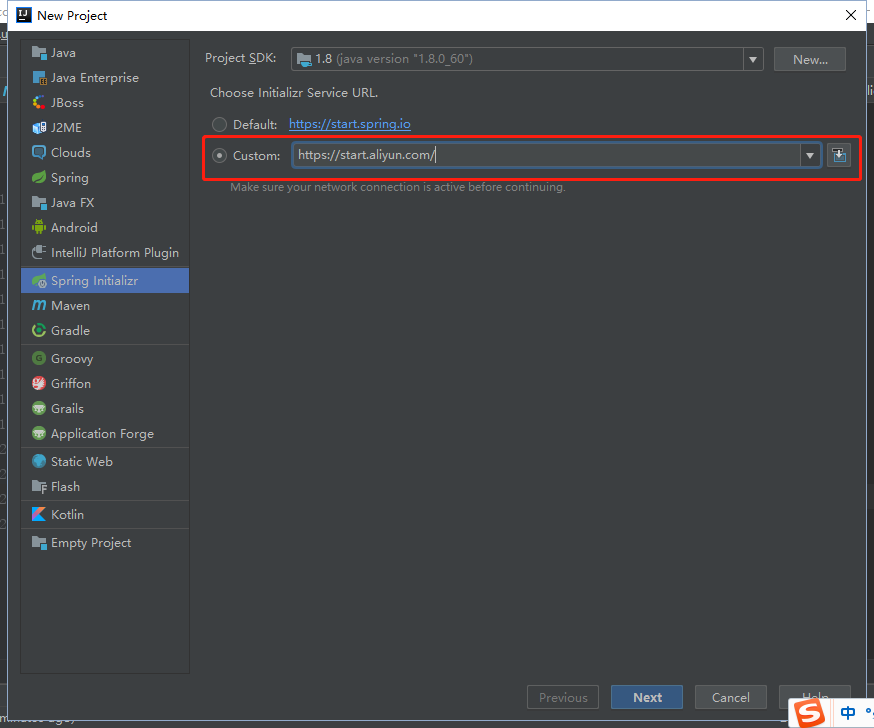Viewport: 874px width, 728px height.
Task: Click the Sogou input method icon
Action: [x=809, y=713]
